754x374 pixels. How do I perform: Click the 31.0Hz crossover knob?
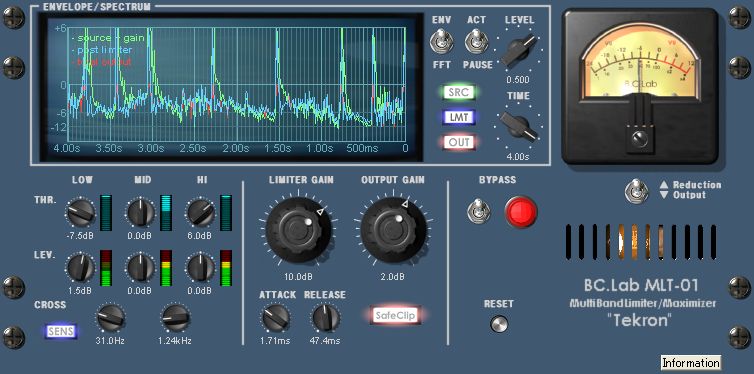(x=111, y=318)
